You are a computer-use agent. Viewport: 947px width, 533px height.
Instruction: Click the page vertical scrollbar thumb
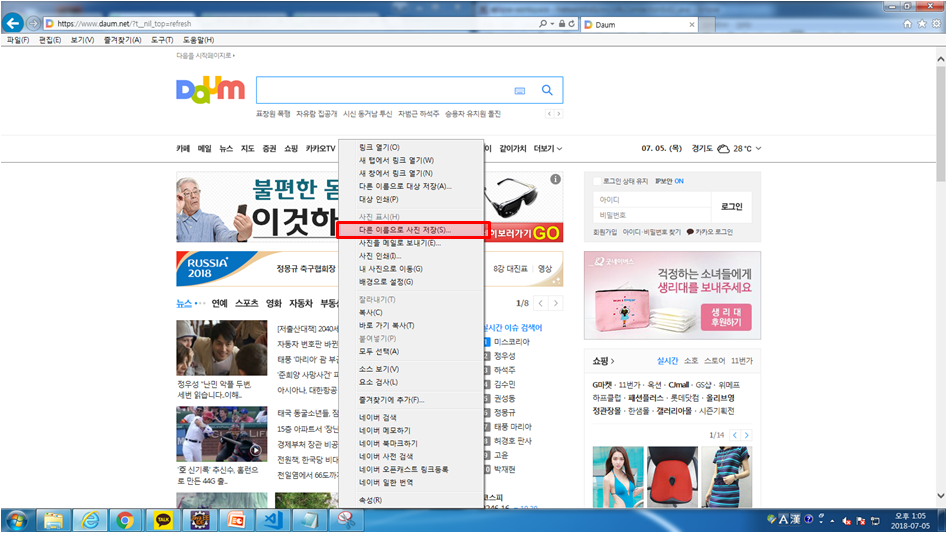pos(940,123)
